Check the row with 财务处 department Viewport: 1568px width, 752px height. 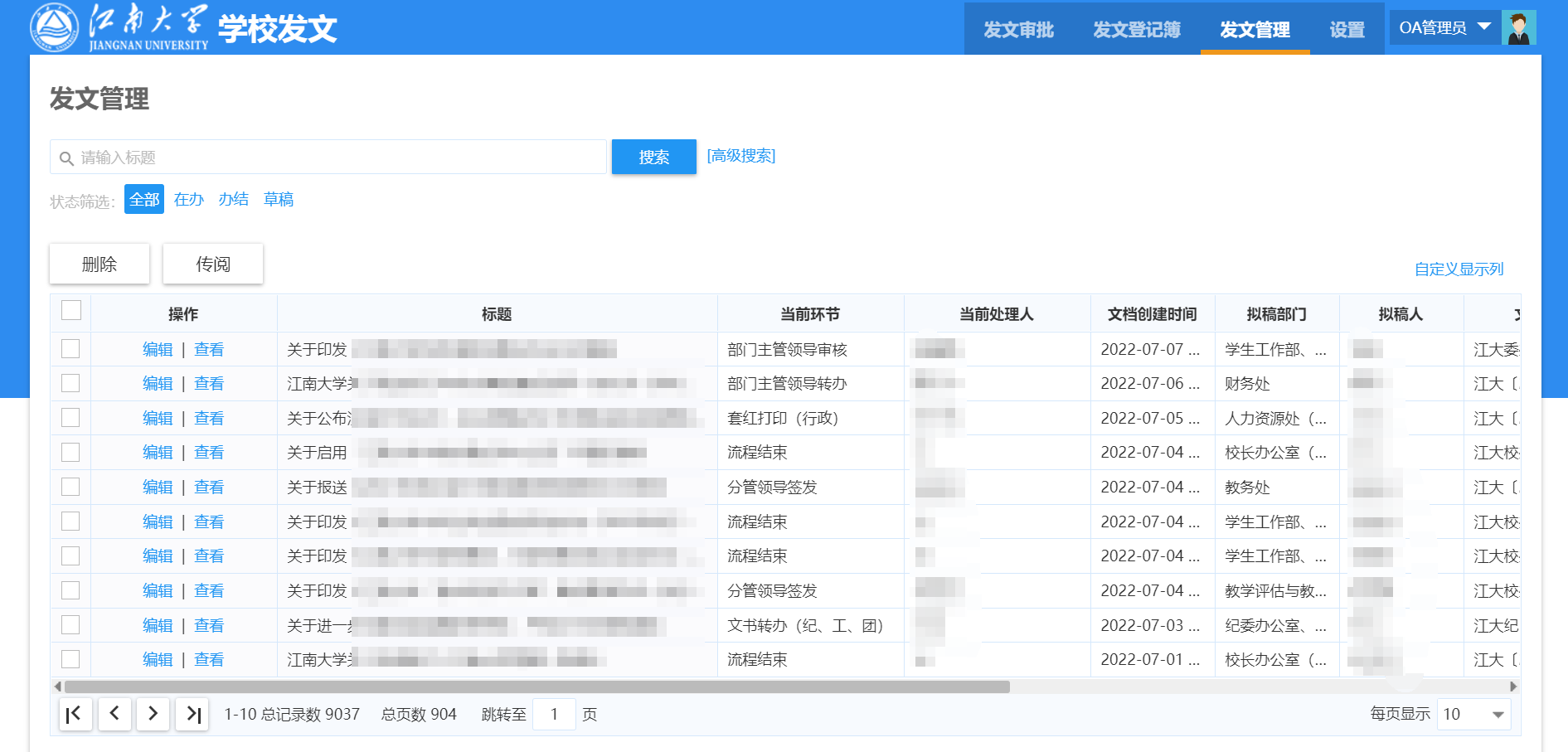70,383
